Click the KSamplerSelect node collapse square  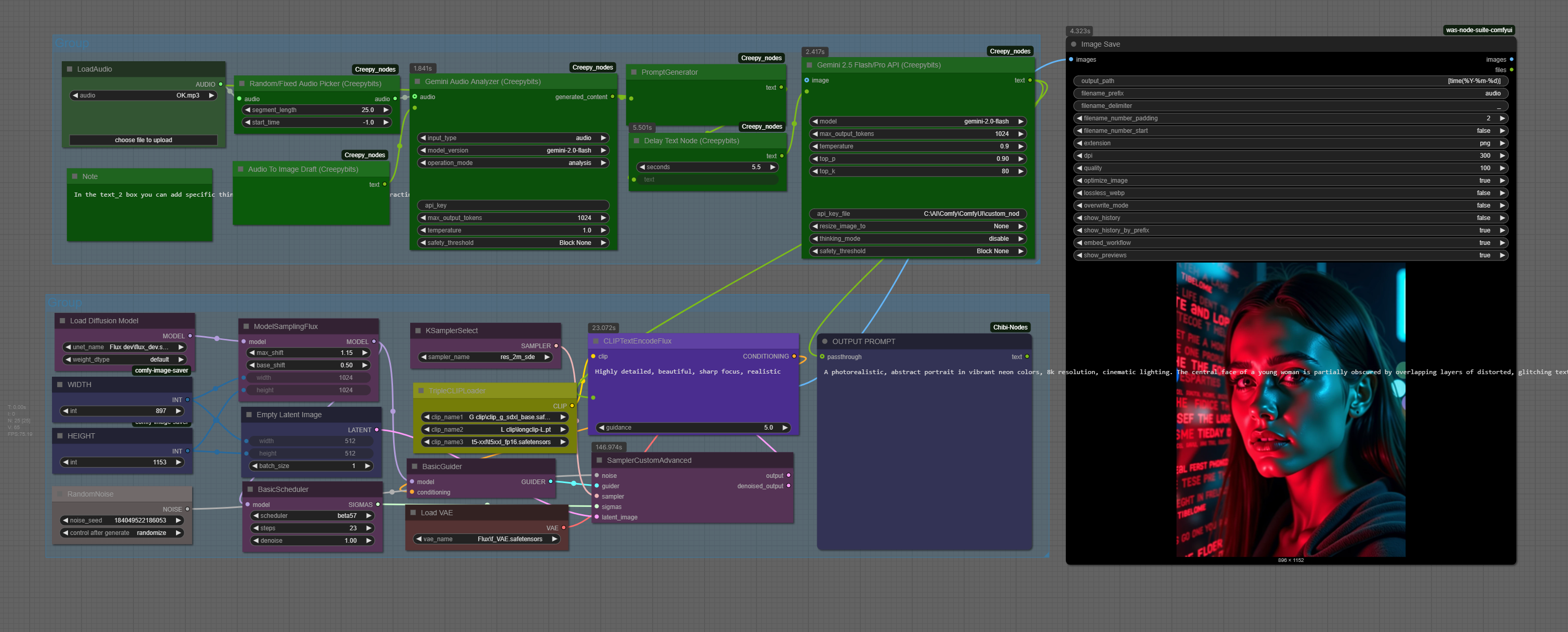click(x=417, y=331)
